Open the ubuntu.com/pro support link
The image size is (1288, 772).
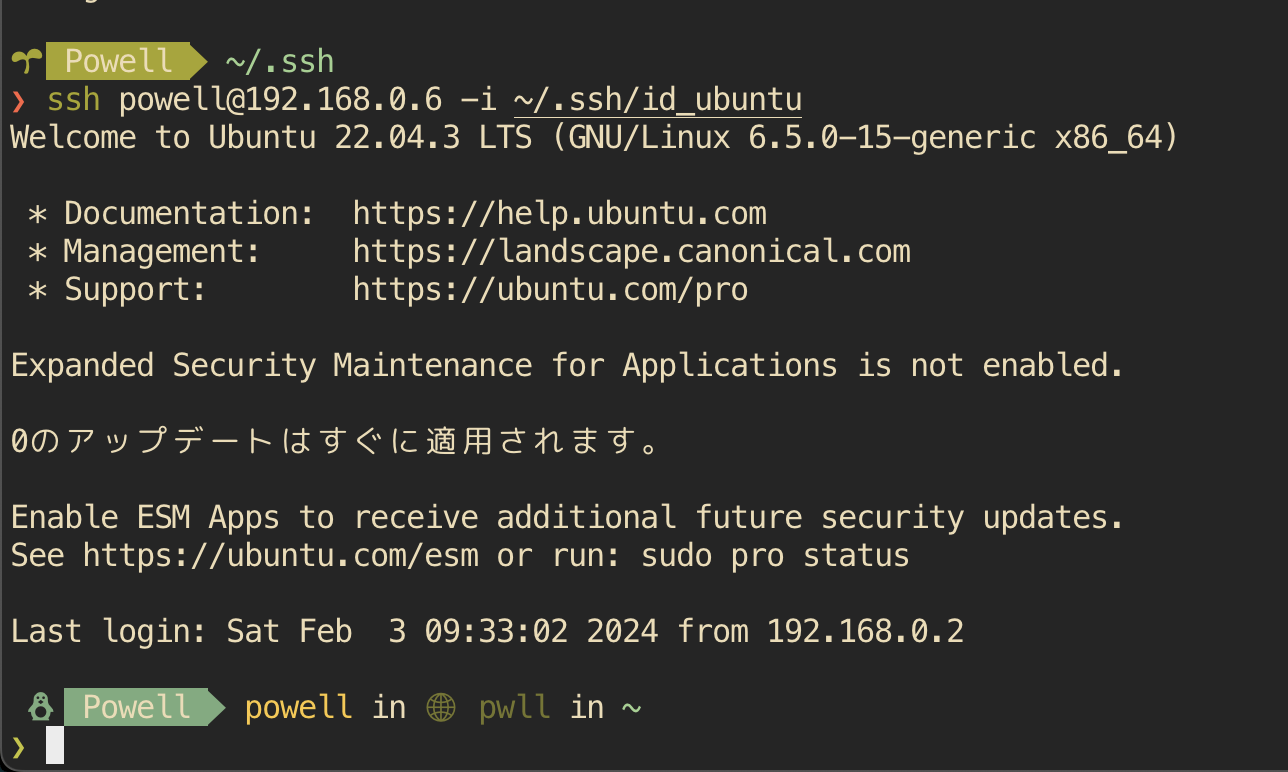(x=550, y=289)
